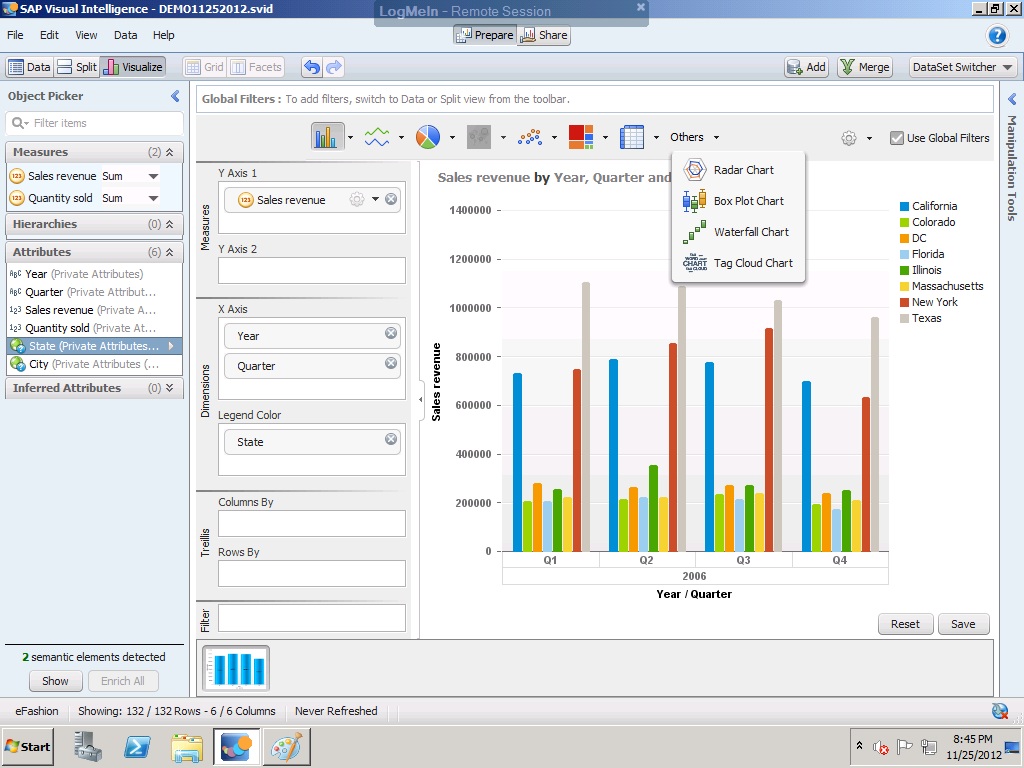
Task: Click New York red legend swatch
Action: [x=904, y=302]
